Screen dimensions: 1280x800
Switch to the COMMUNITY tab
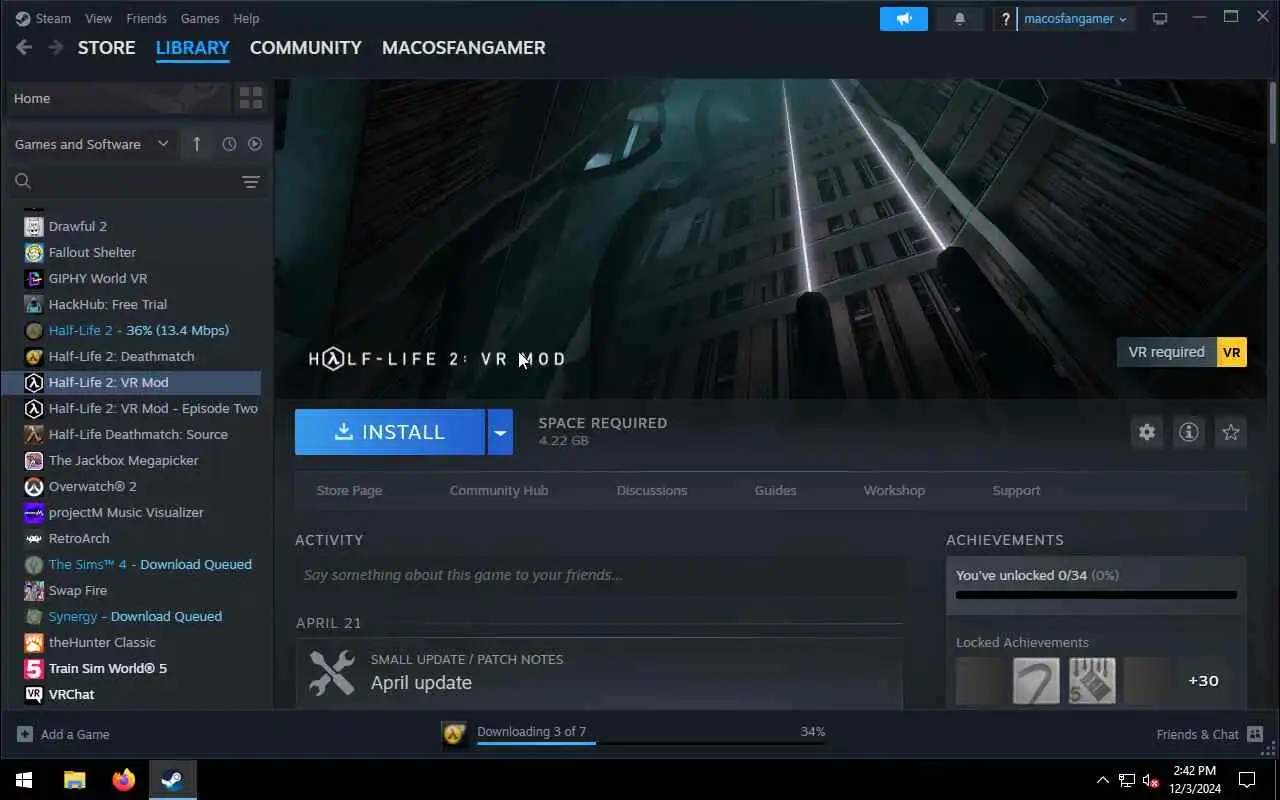click(x=306, y=48)
